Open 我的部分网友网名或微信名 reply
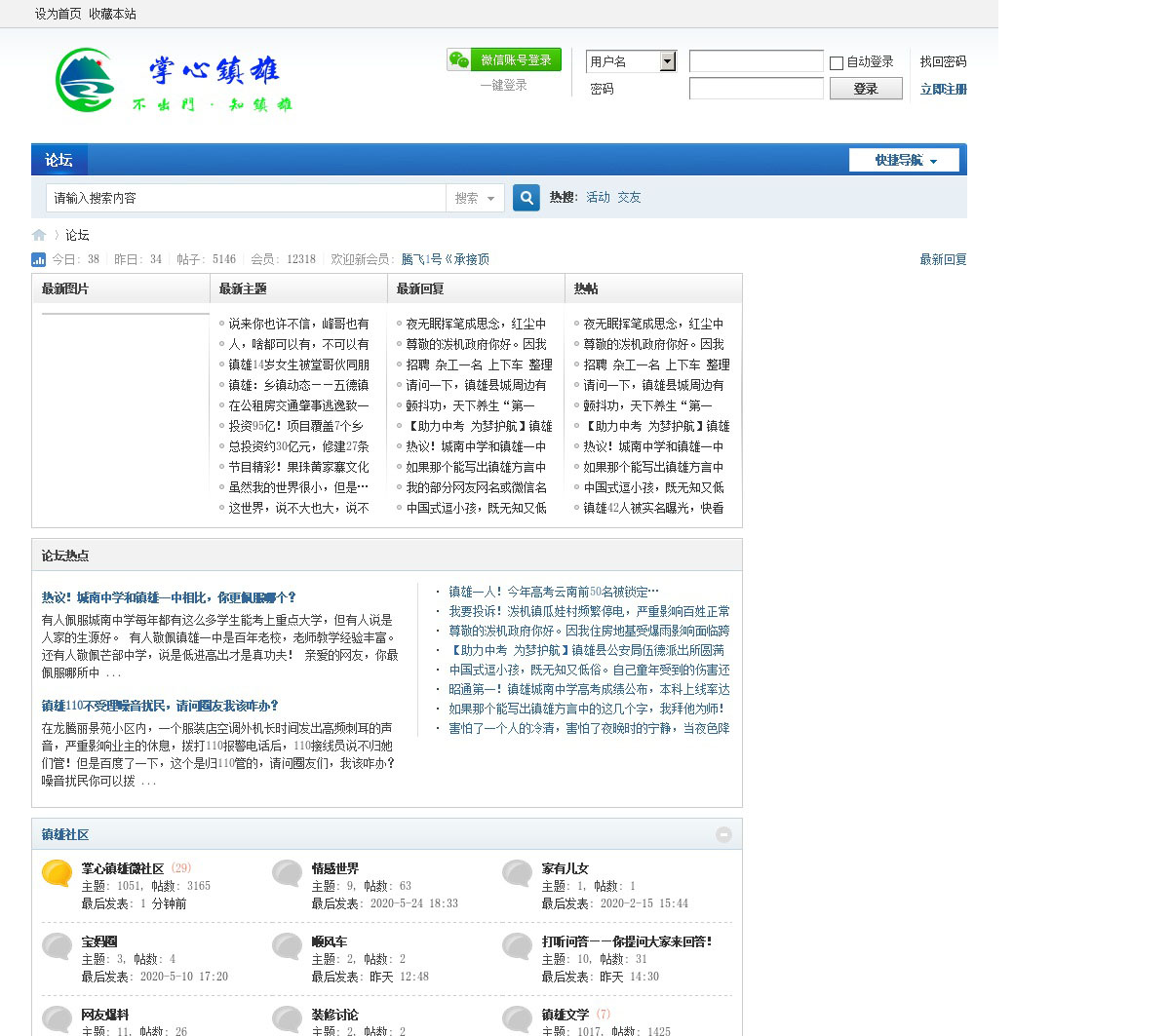This screenshot has height=1036, width=1170. tap(476, 487)
